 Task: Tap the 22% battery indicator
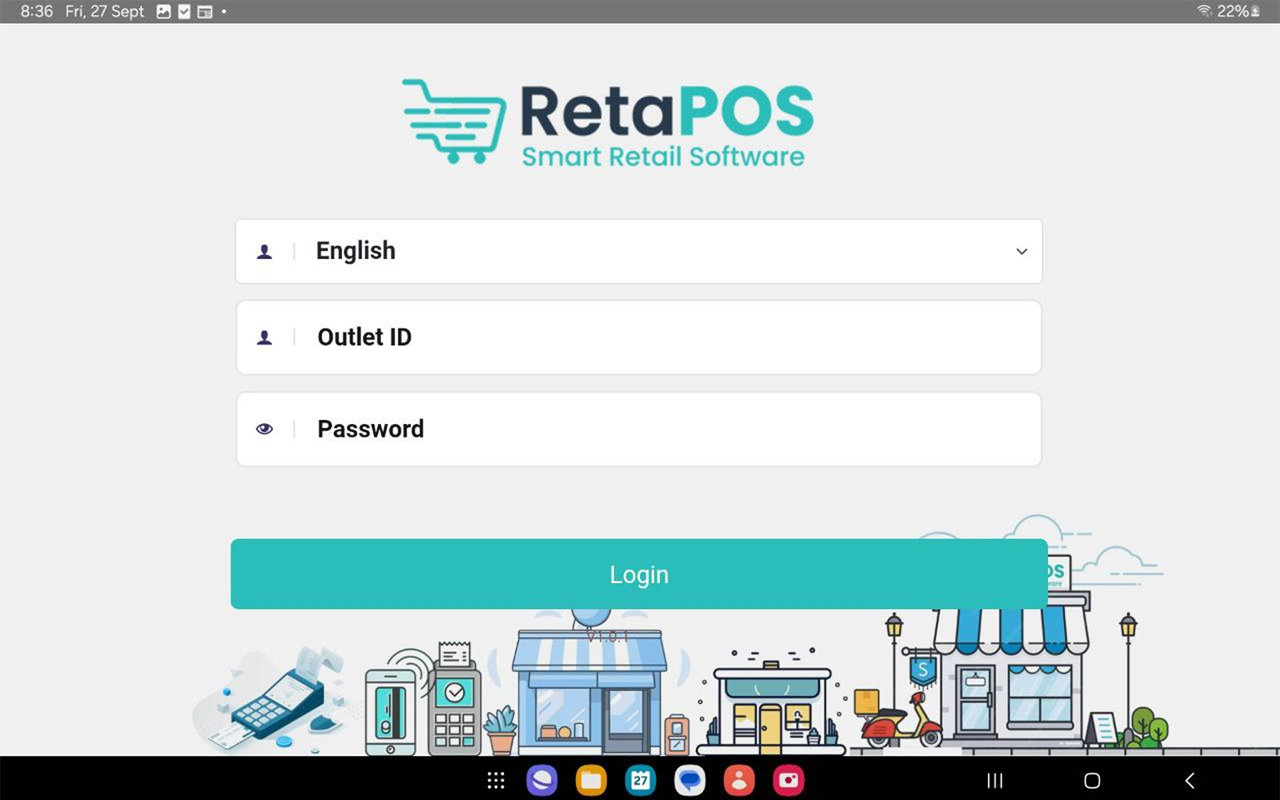click(x=1238, y=12)
